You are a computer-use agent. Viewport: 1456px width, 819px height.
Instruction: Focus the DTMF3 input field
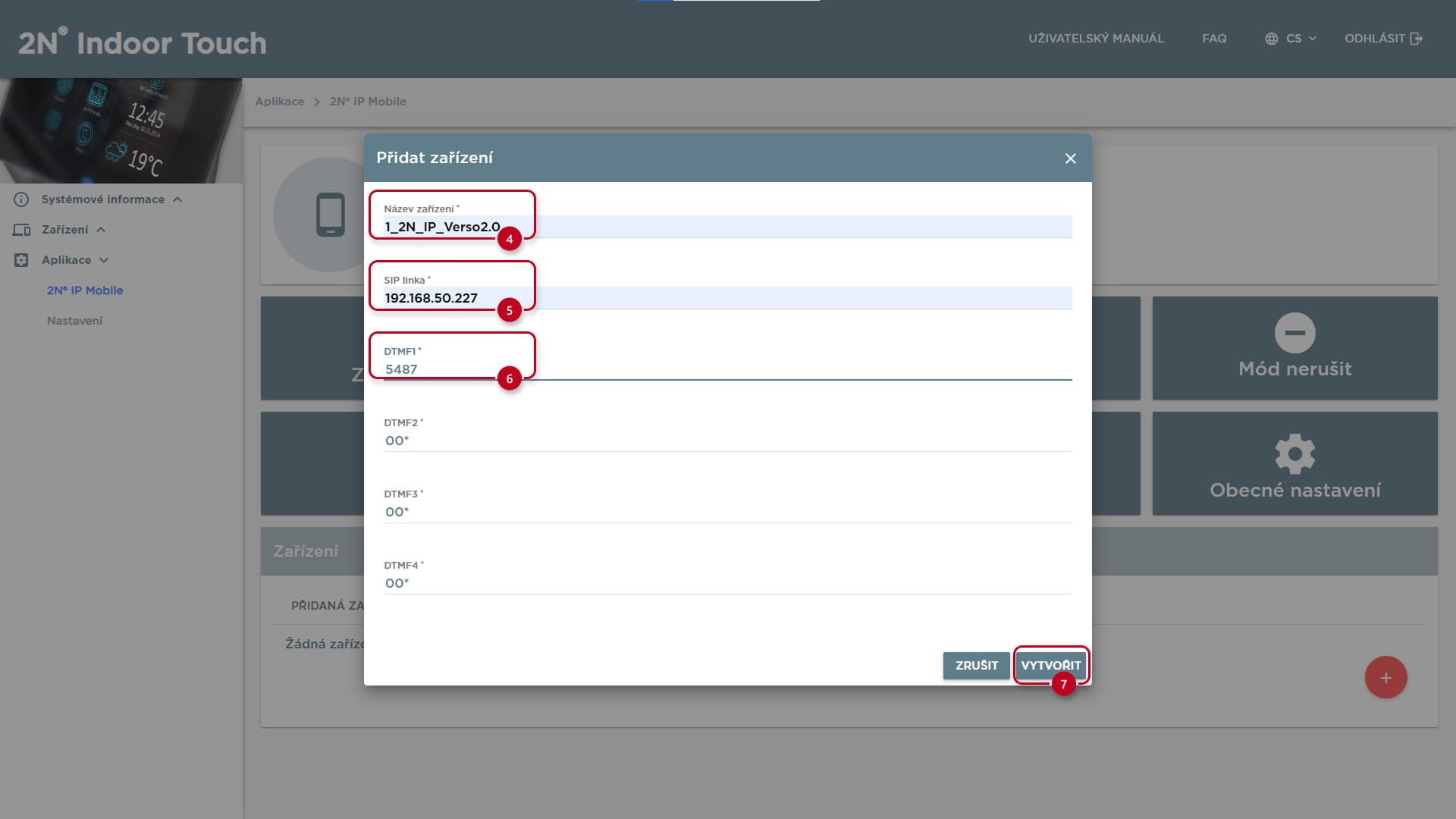727,511
